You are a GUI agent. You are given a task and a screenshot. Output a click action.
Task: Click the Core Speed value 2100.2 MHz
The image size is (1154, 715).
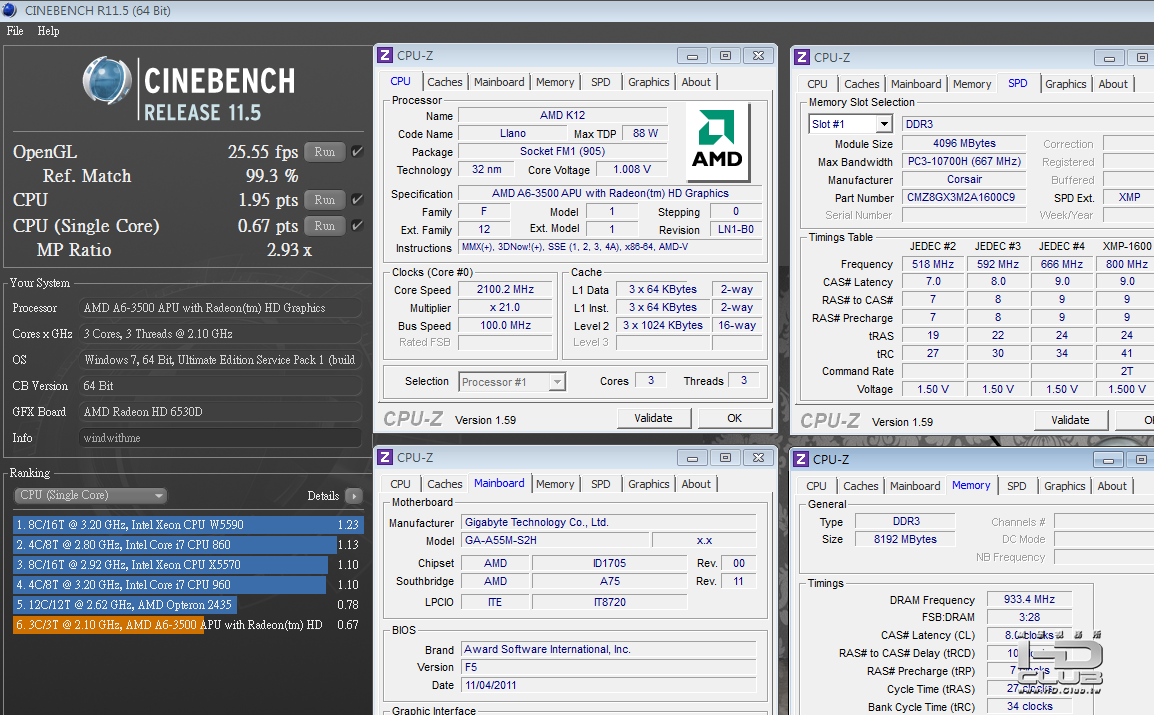click(x=505, y=290)
